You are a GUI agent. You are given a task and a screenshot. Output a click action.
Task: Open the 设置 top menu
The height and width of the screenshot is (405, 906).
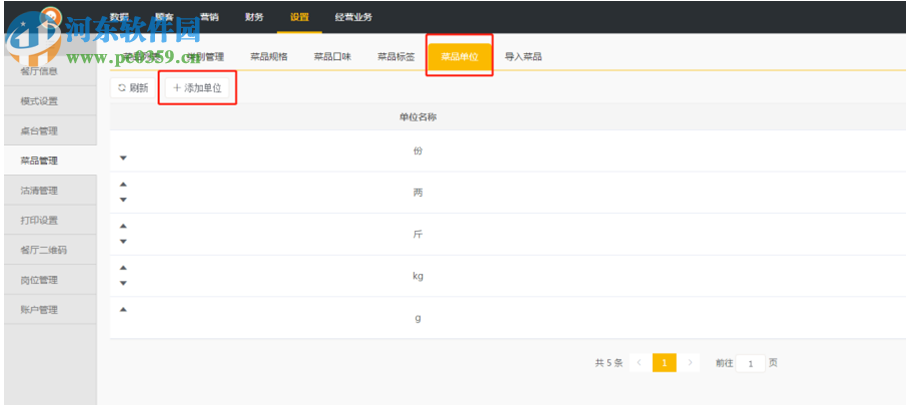299,17
